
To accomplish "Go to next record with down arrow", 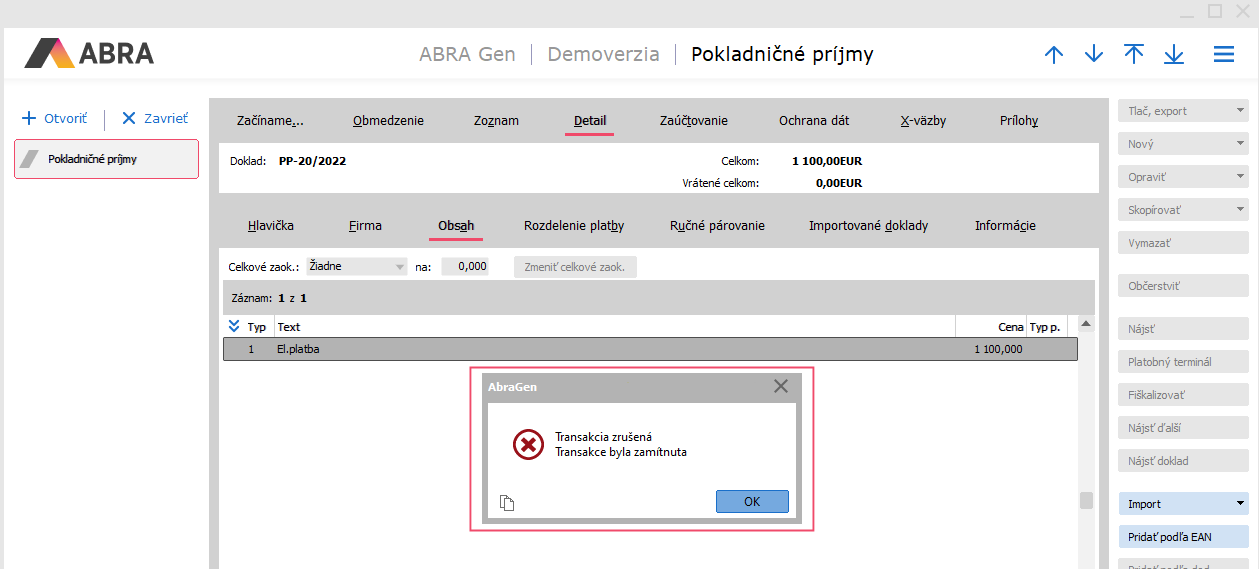I will (x=1094, y=55).
